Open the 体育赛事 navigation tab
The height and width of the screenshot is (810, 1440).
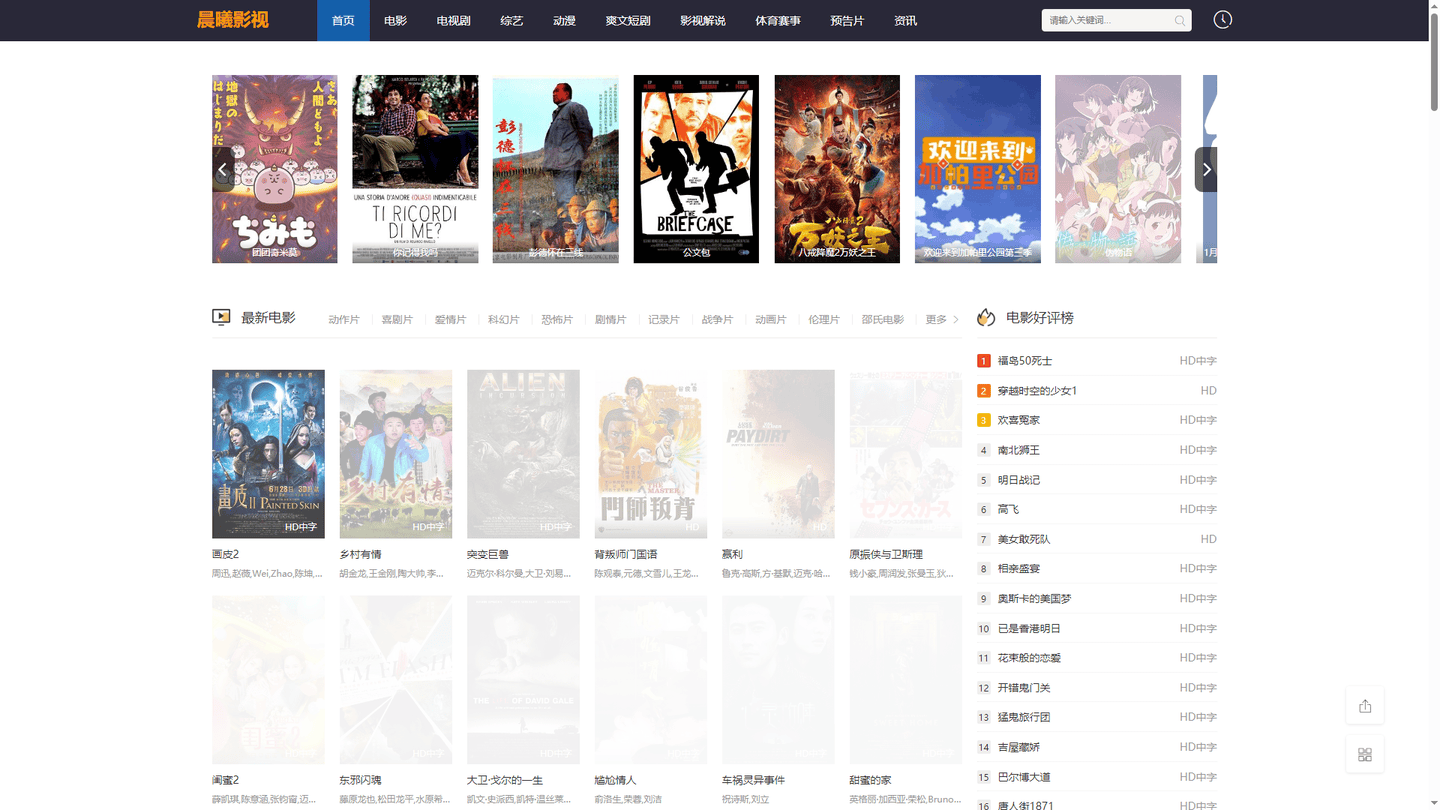click(777, 20)
